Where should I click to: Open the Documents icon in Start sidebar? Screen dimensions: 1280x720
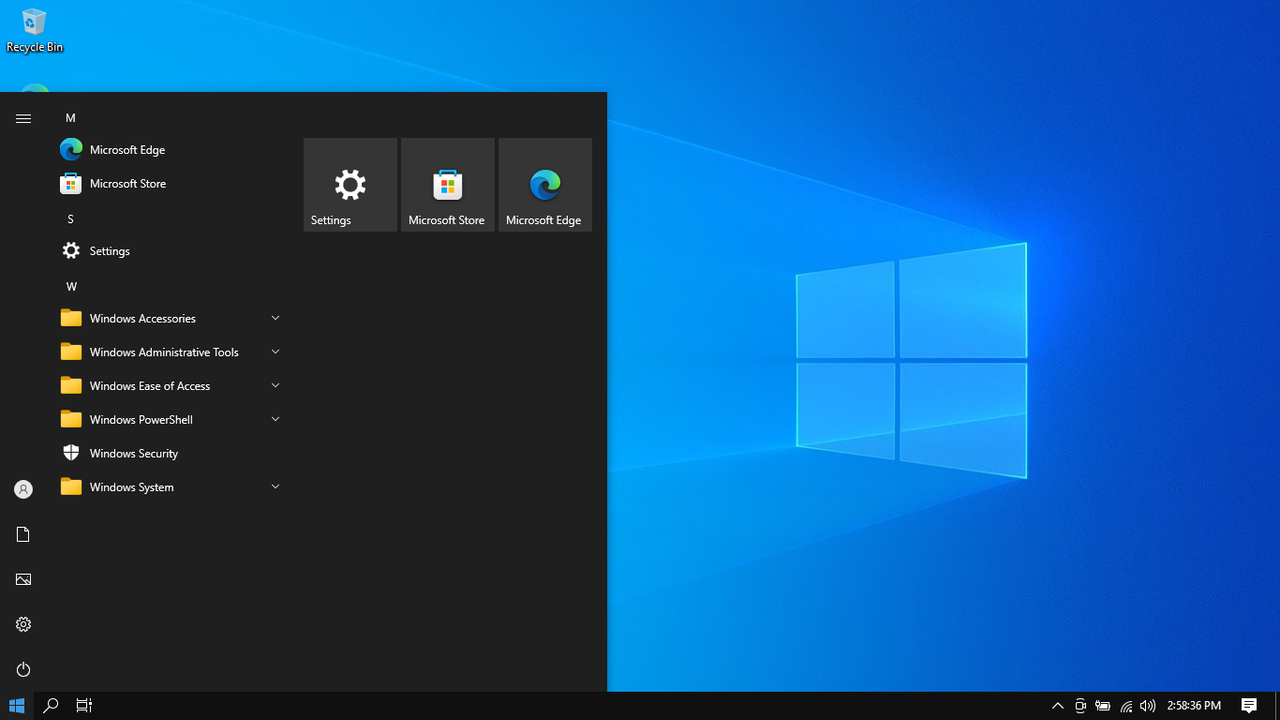pyautogui.click(x=23, y=534)
